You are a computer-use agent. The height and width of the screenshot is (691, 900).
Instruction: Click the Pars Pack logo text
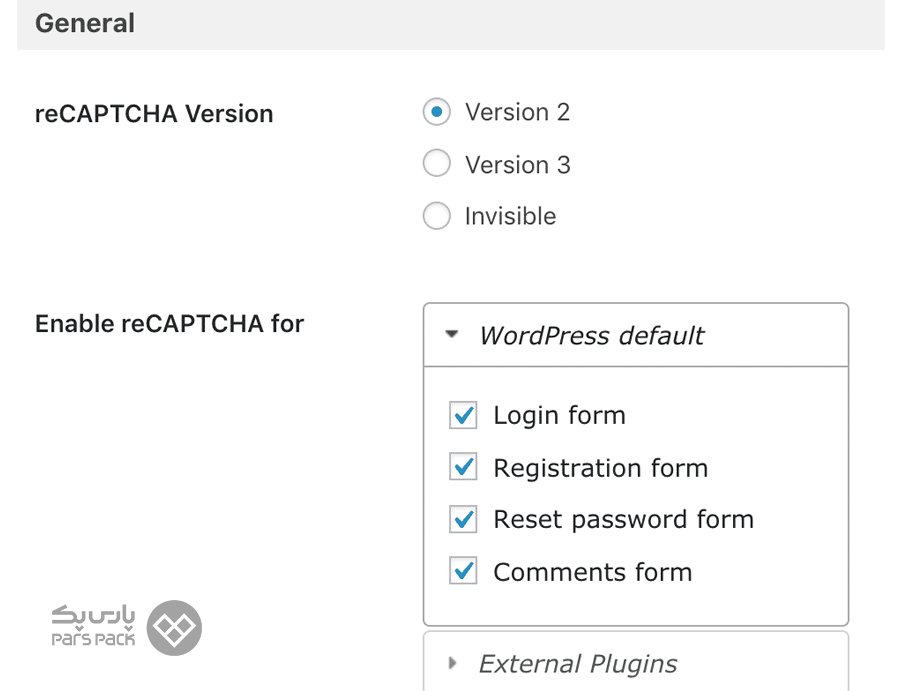click(93, 626)
